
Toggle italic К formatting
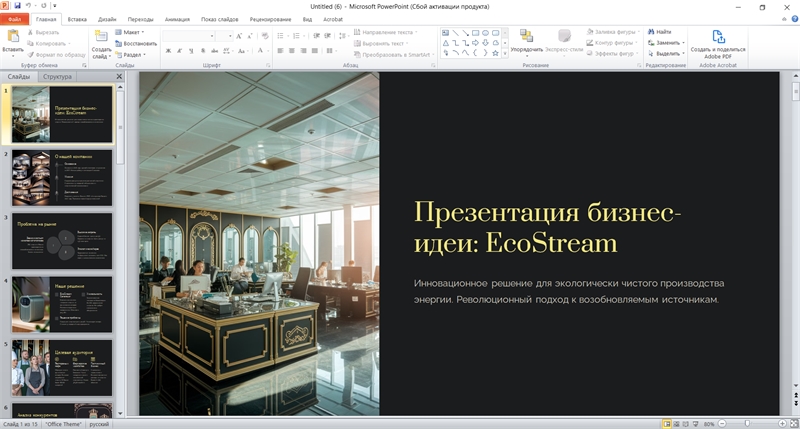[x=180, y=51]
